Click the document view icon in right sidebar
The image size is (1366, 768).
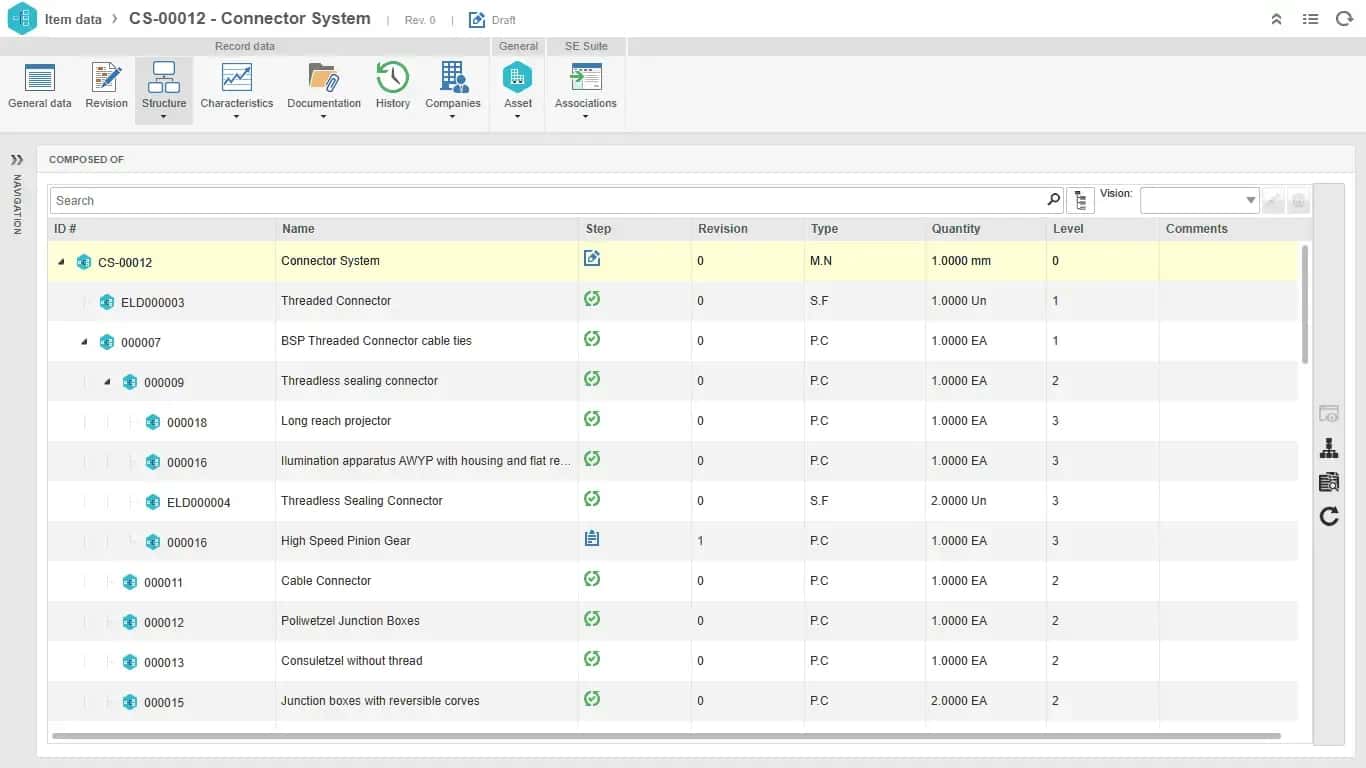click(x=1329, y=483)
